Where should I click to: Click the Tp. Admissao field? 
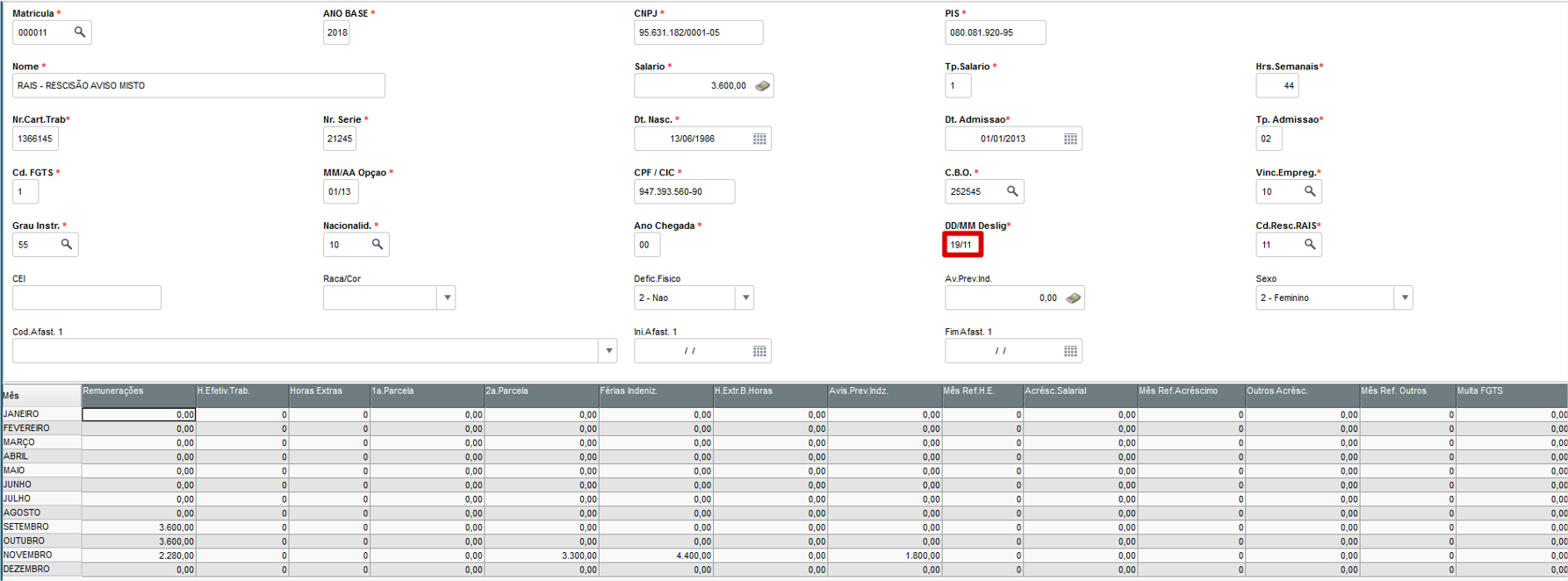[x=1269, y=139]
